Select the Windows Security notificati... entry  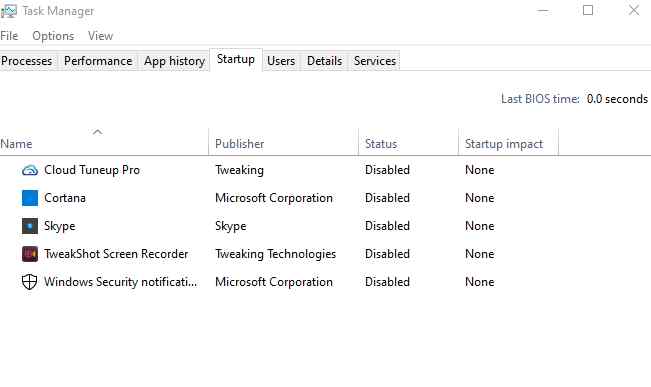point(120,282)
